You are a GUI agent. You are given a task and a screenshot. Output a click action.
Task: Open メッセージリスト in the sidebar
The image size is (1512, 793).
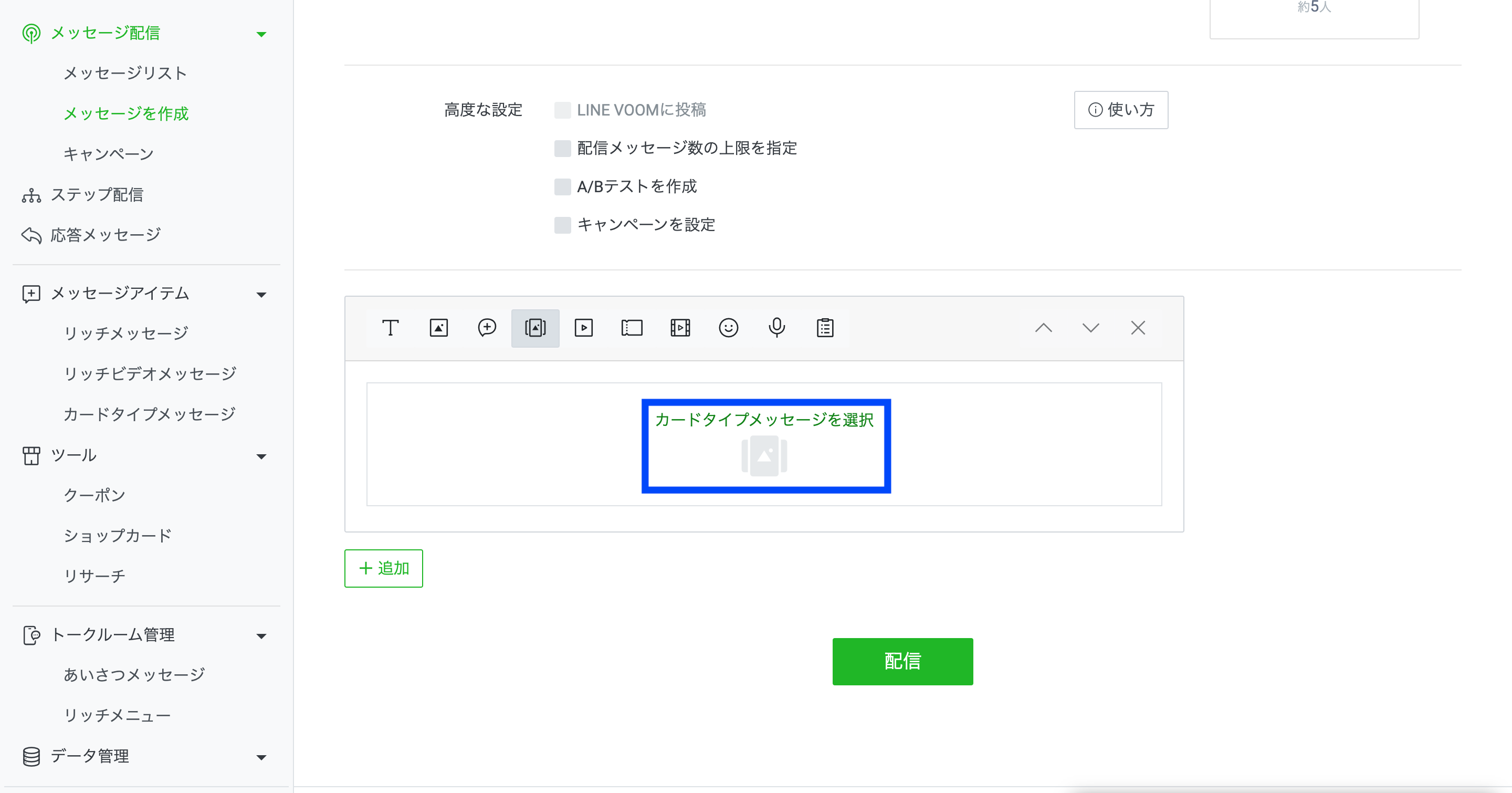click(125, 74)
